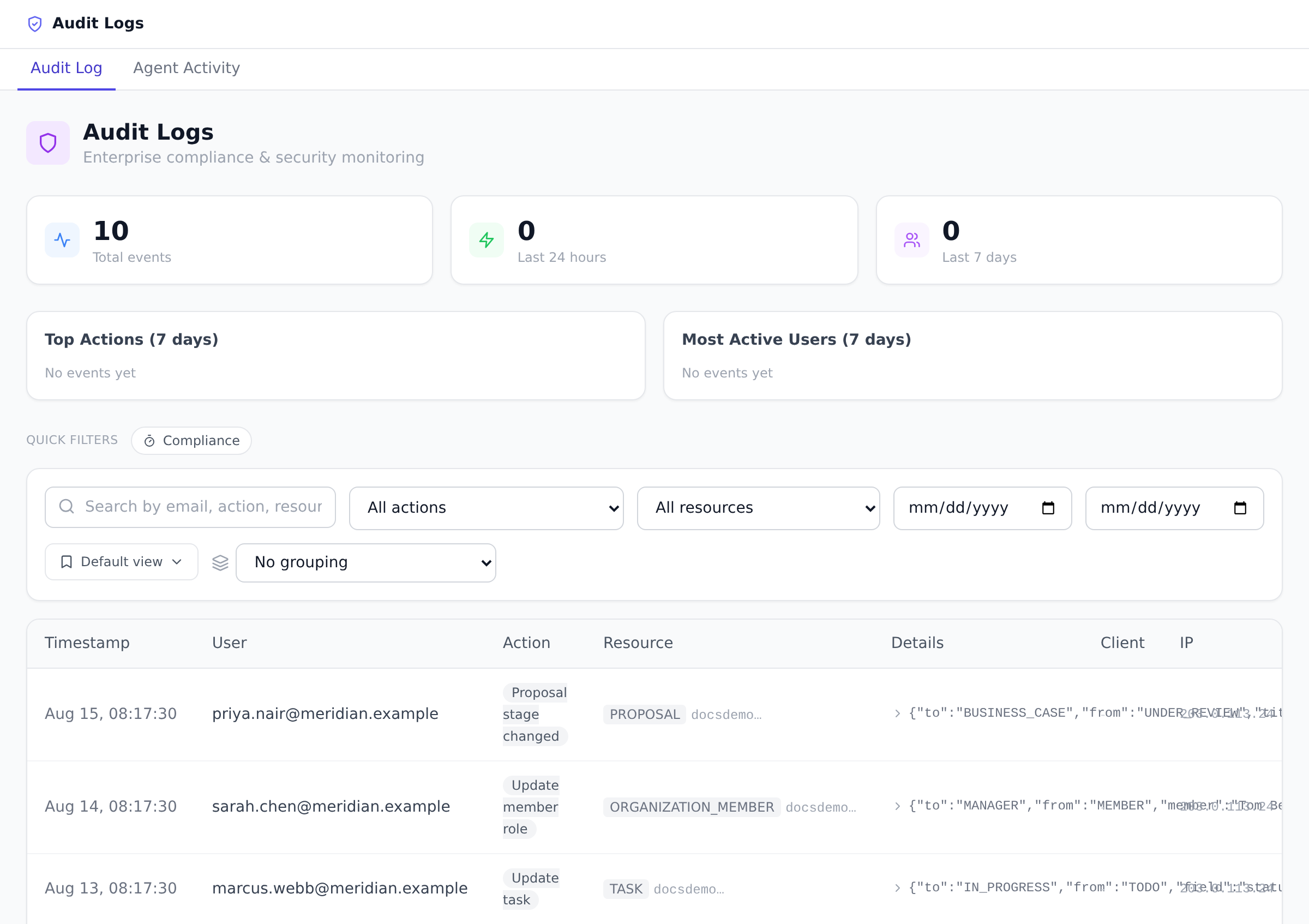Expand details of the Update task row

pyautogui.click(x=897, y=887)
